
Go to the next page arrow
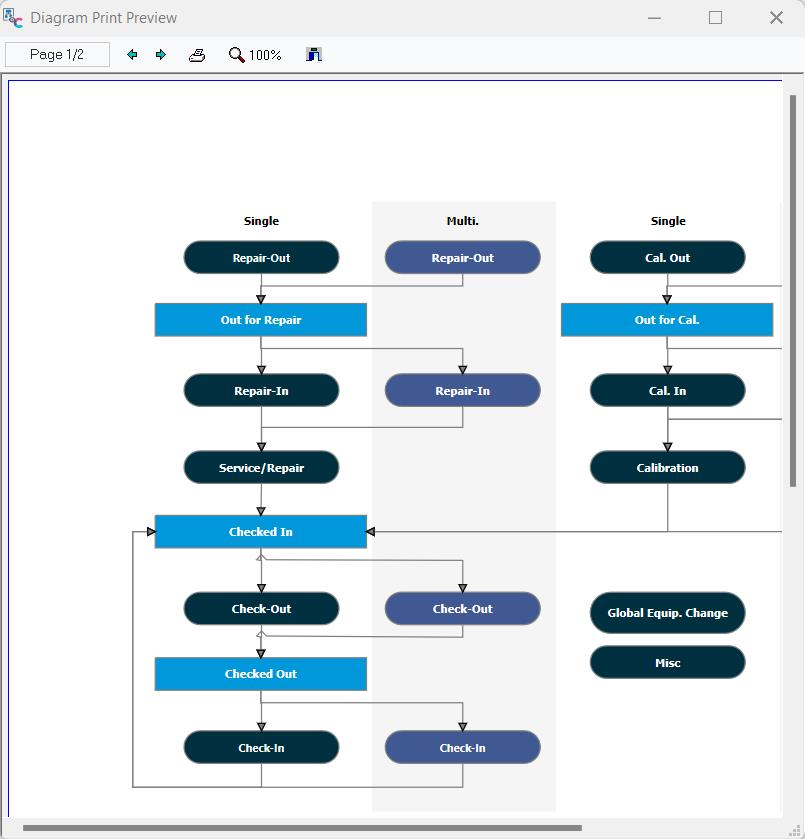click(x=161, y=55)
